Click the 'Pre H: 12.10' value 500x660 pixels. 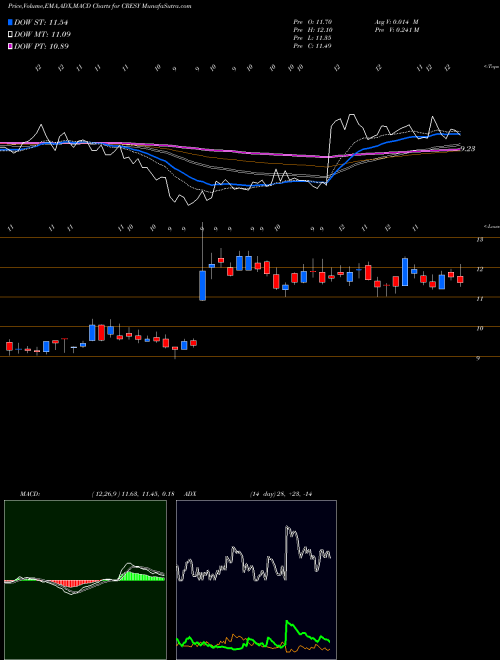(x=312, y=30)
